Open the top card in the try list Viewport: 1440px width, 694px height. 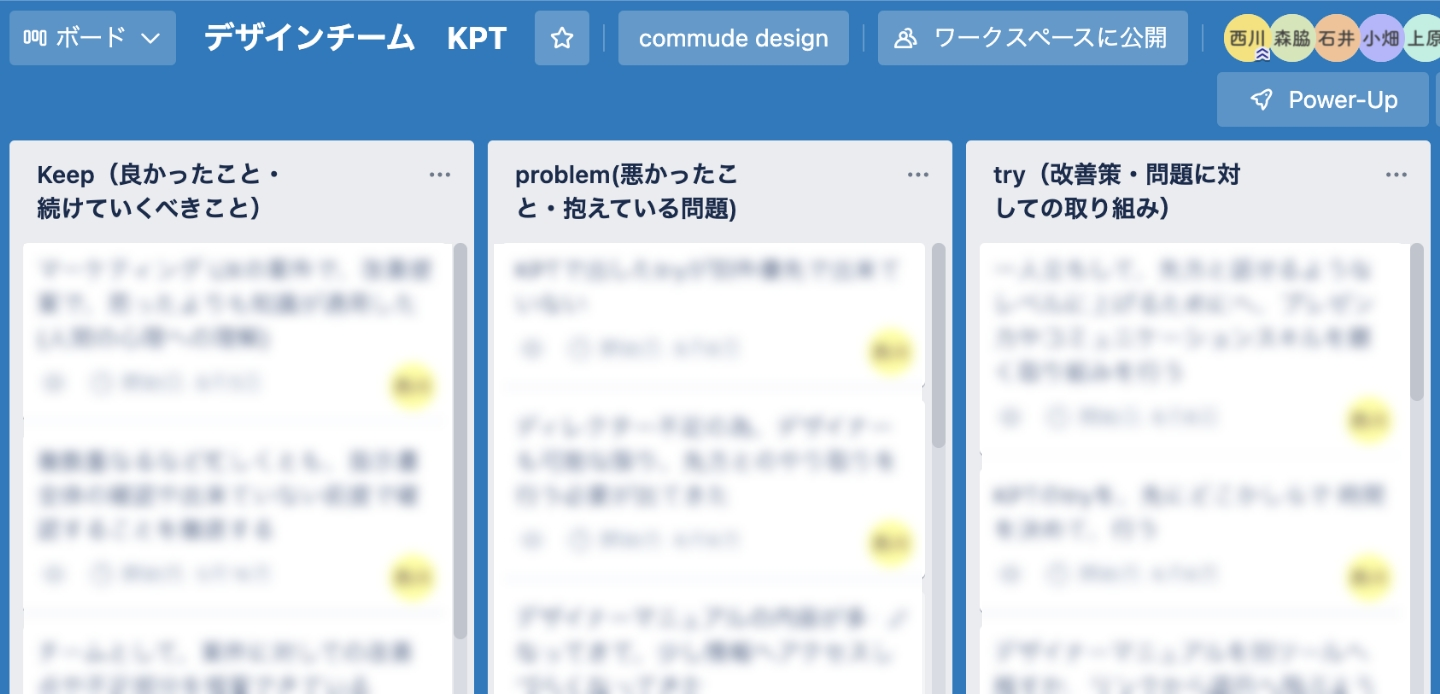[x=1194, y=347]
